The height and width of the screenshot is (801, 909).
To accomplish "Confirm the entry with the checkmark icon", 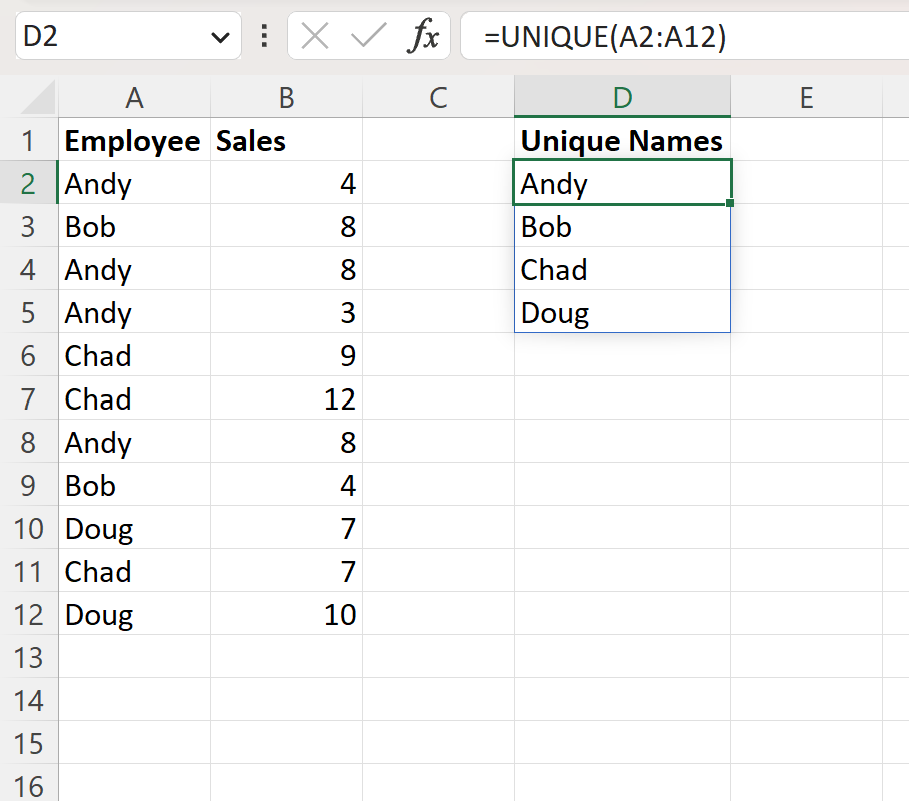I will click(369, 37).
